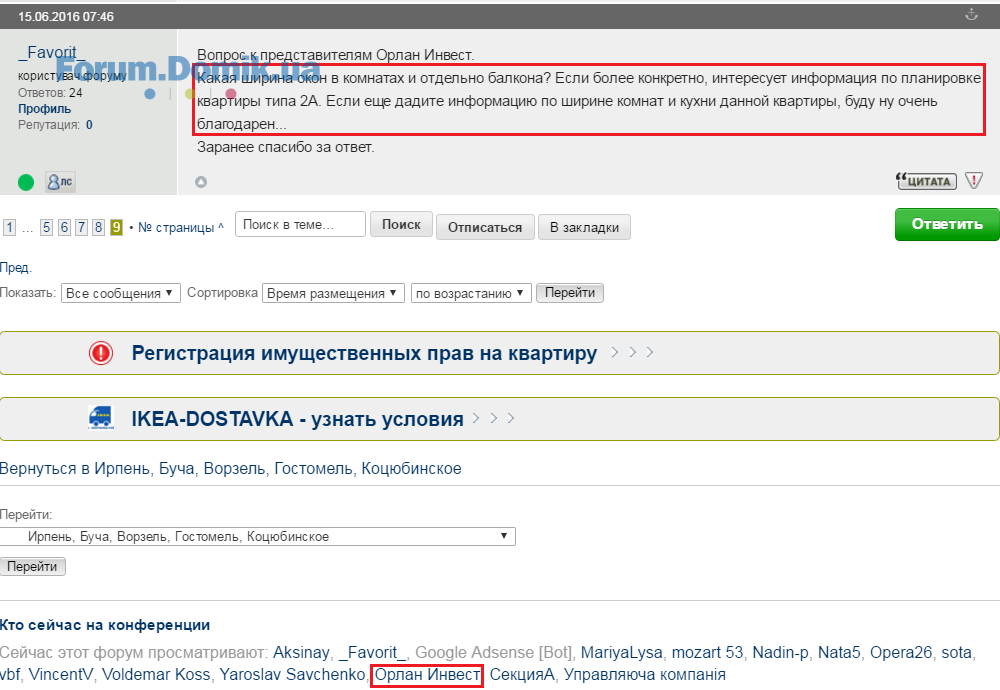
Task: Open _Favorit_ in the online users list
Action: (x=372, y=653)
